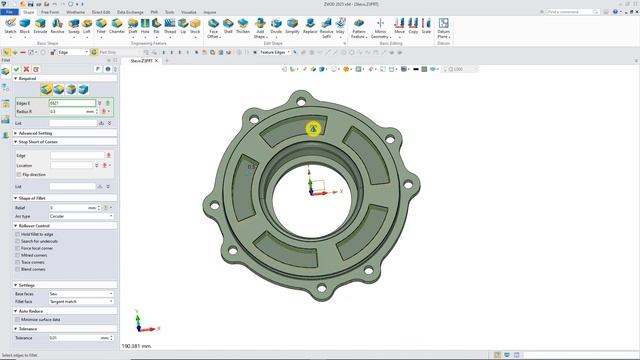Open the Data Exchange tab
Viewport: 640px width, 360px height.
[x=130, y=12]
